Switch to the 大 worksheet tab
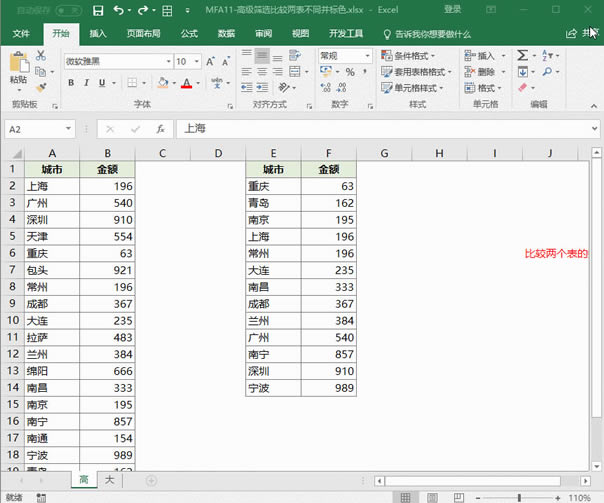This screenshot has width=604, height=503. click(x=108, y=481)
